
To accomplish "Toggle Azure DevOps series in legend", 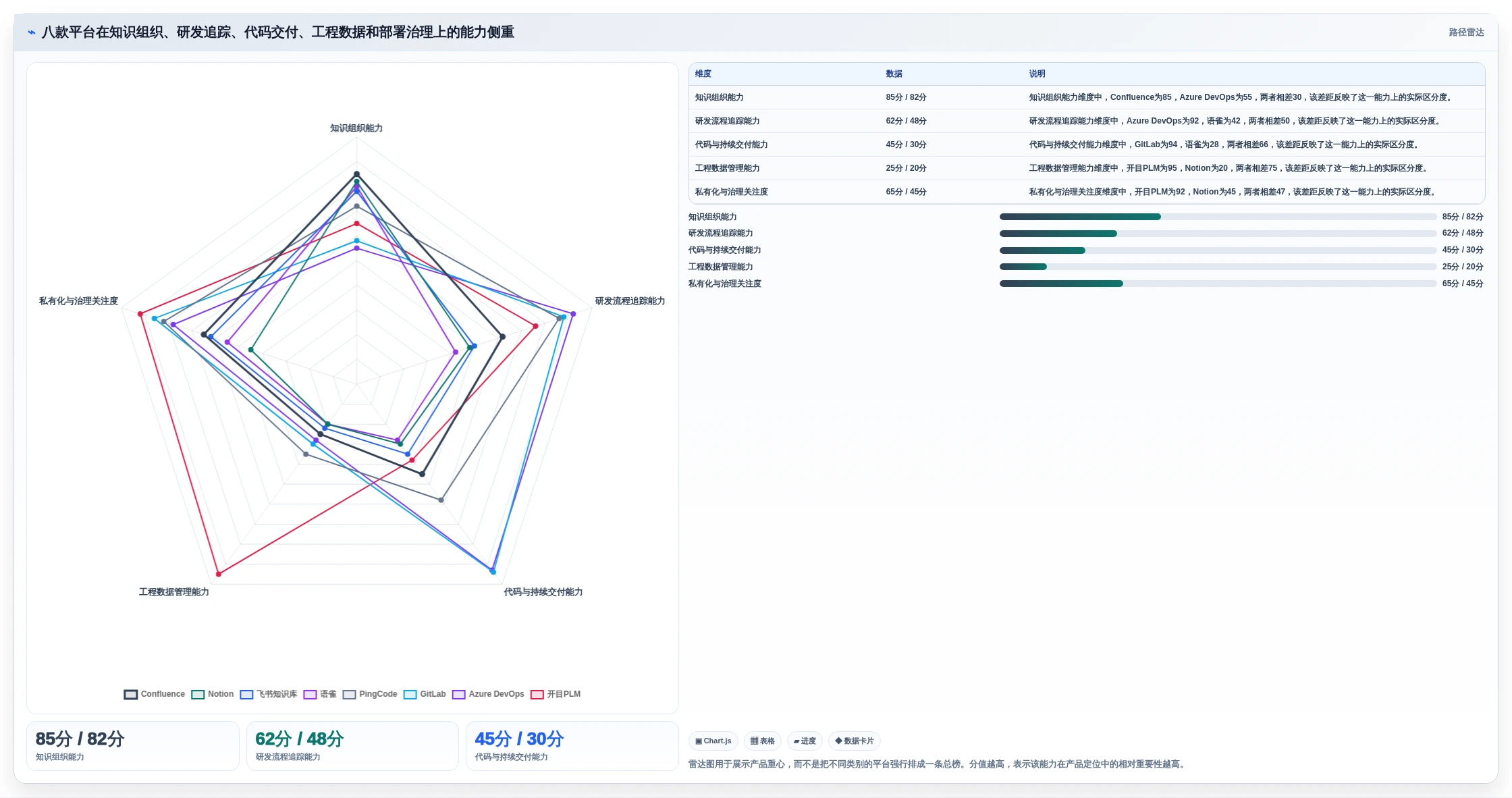I will point(488,694).
